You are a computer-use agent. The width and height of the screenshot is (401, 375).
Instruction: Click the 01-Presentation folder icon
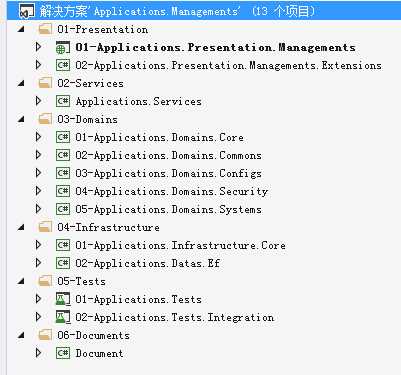45,29
